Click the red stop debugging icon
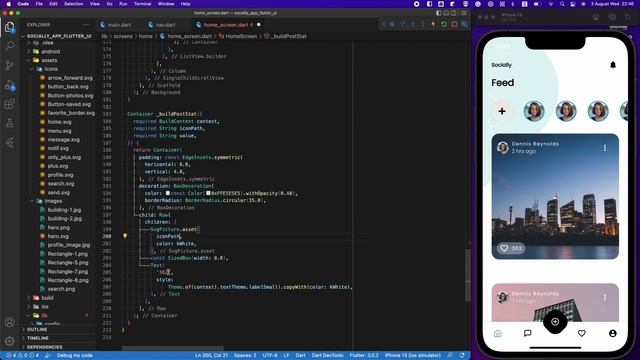 [x=454, y=24]
